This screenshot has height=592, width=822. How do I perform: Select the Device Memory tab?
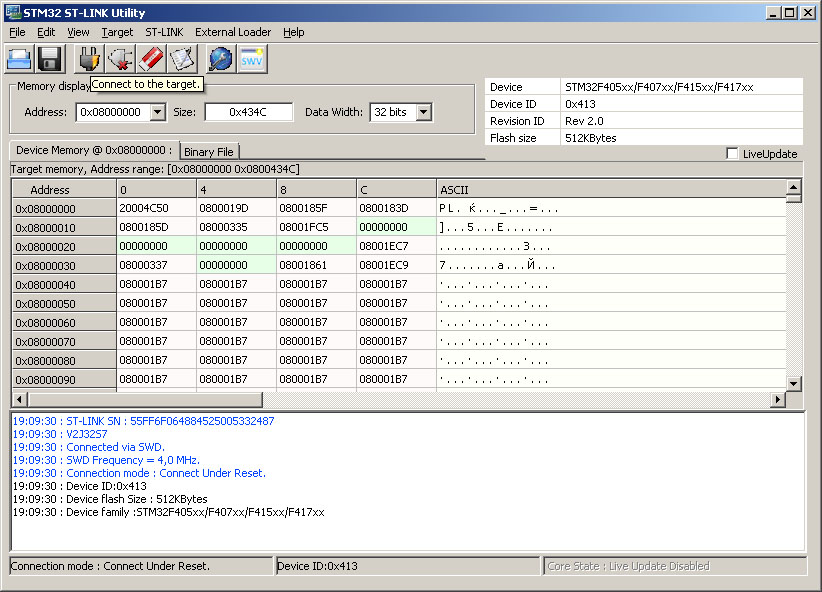coord(93,150)
